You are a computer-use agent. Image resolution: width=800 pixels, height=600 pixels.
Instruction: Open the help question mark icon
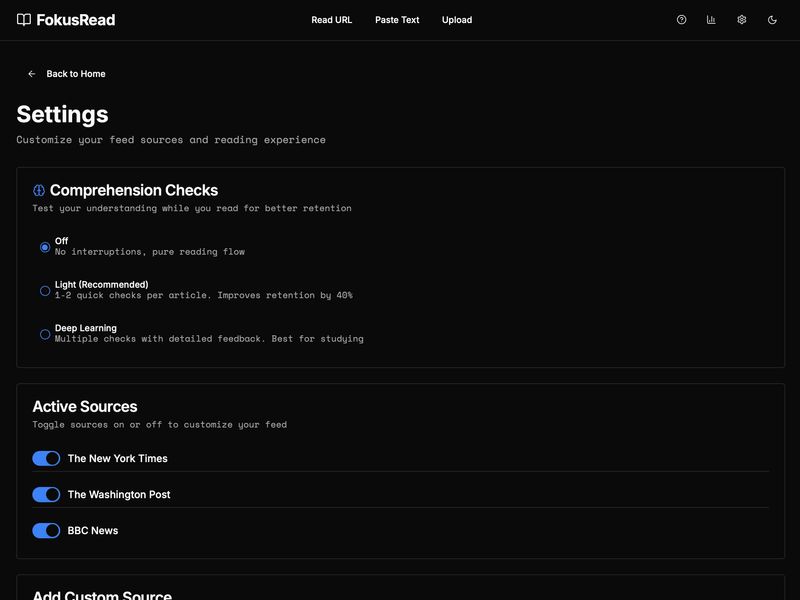(x=681, y=20)
